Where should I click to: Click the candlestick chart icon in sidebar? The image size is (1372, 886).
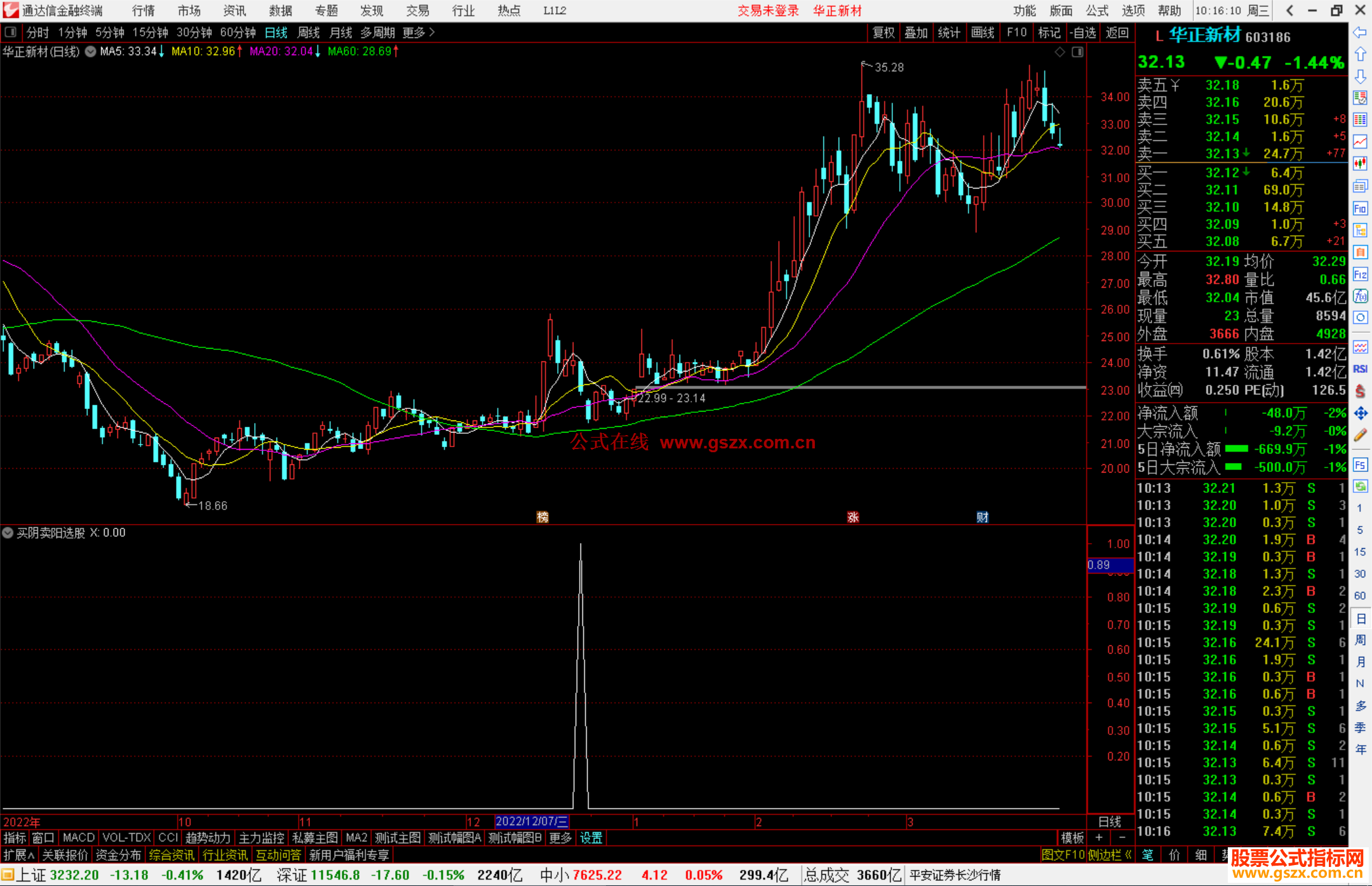[1360, 163]
